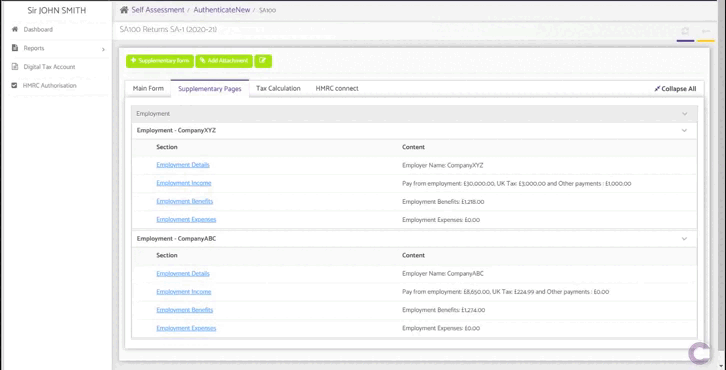Viewport: 726px width, 370px height.
Task: Click the Sir JOHN SMITH client name
Action: pos(56,11)
